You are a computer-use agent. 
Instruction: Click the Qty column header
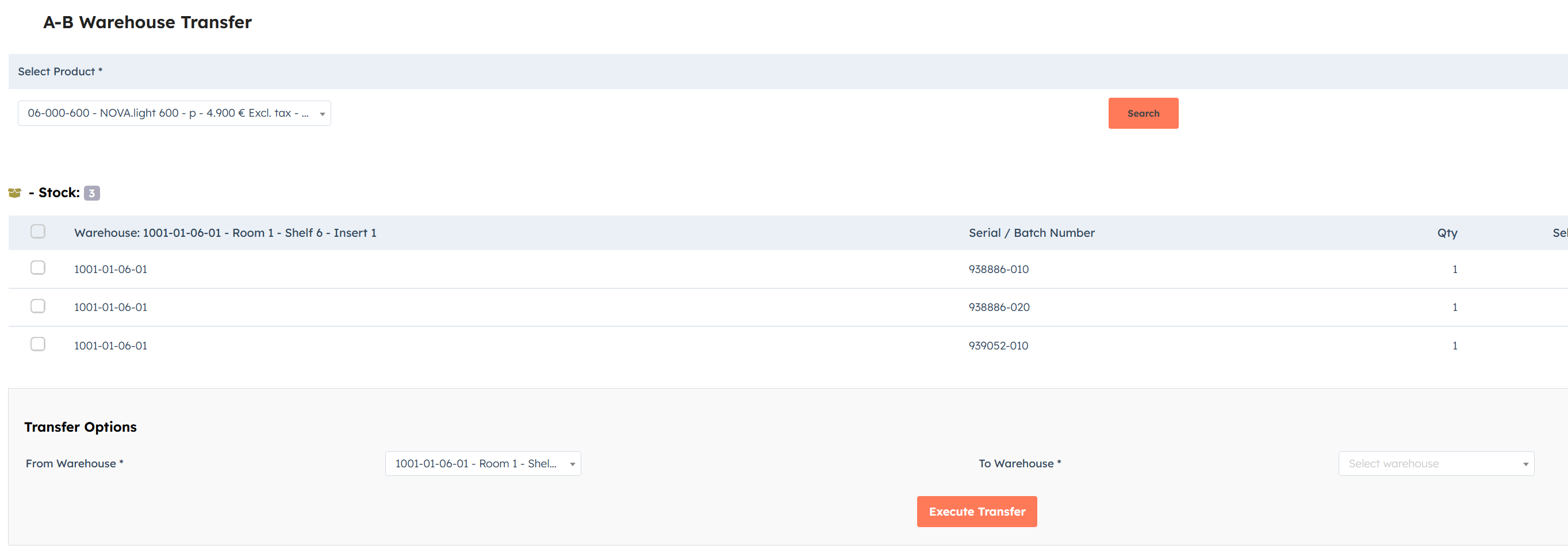tap(1447, 233)
